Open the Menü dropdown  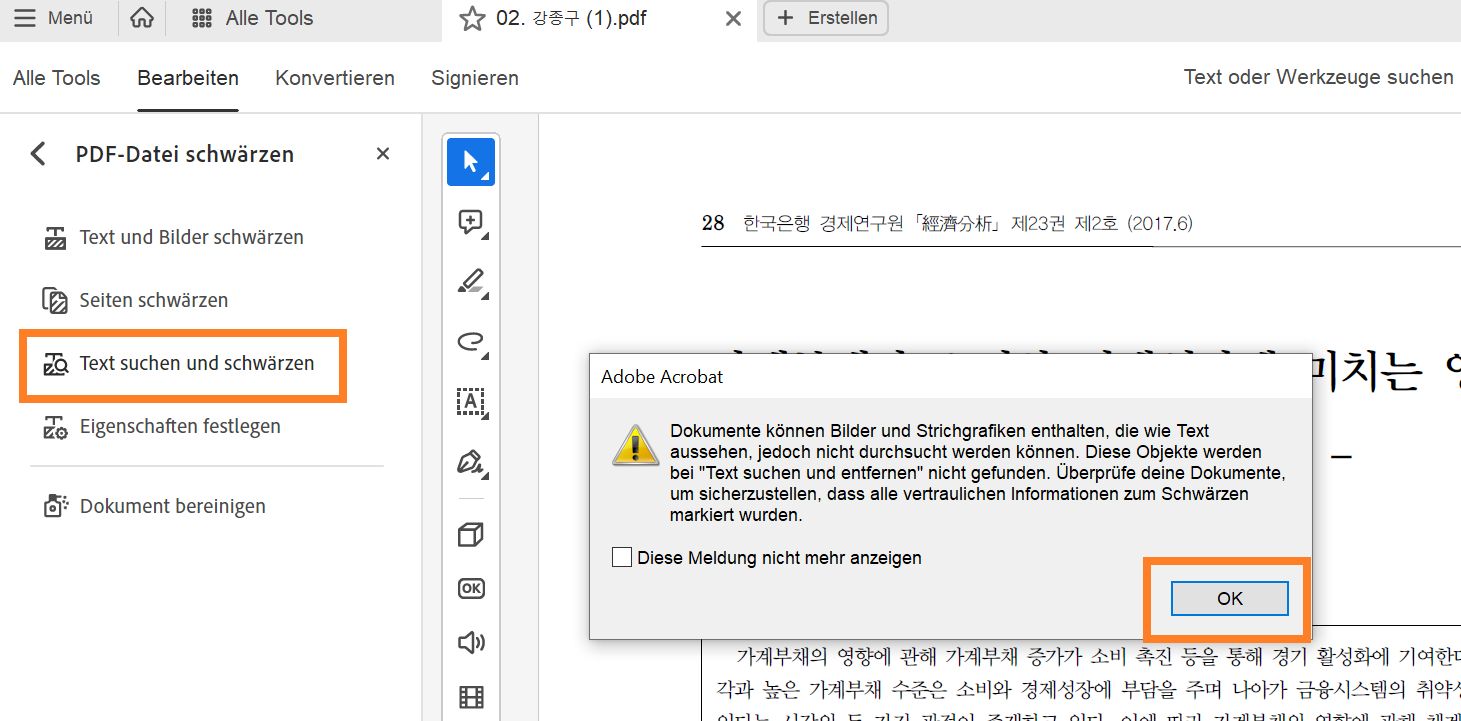55,17
